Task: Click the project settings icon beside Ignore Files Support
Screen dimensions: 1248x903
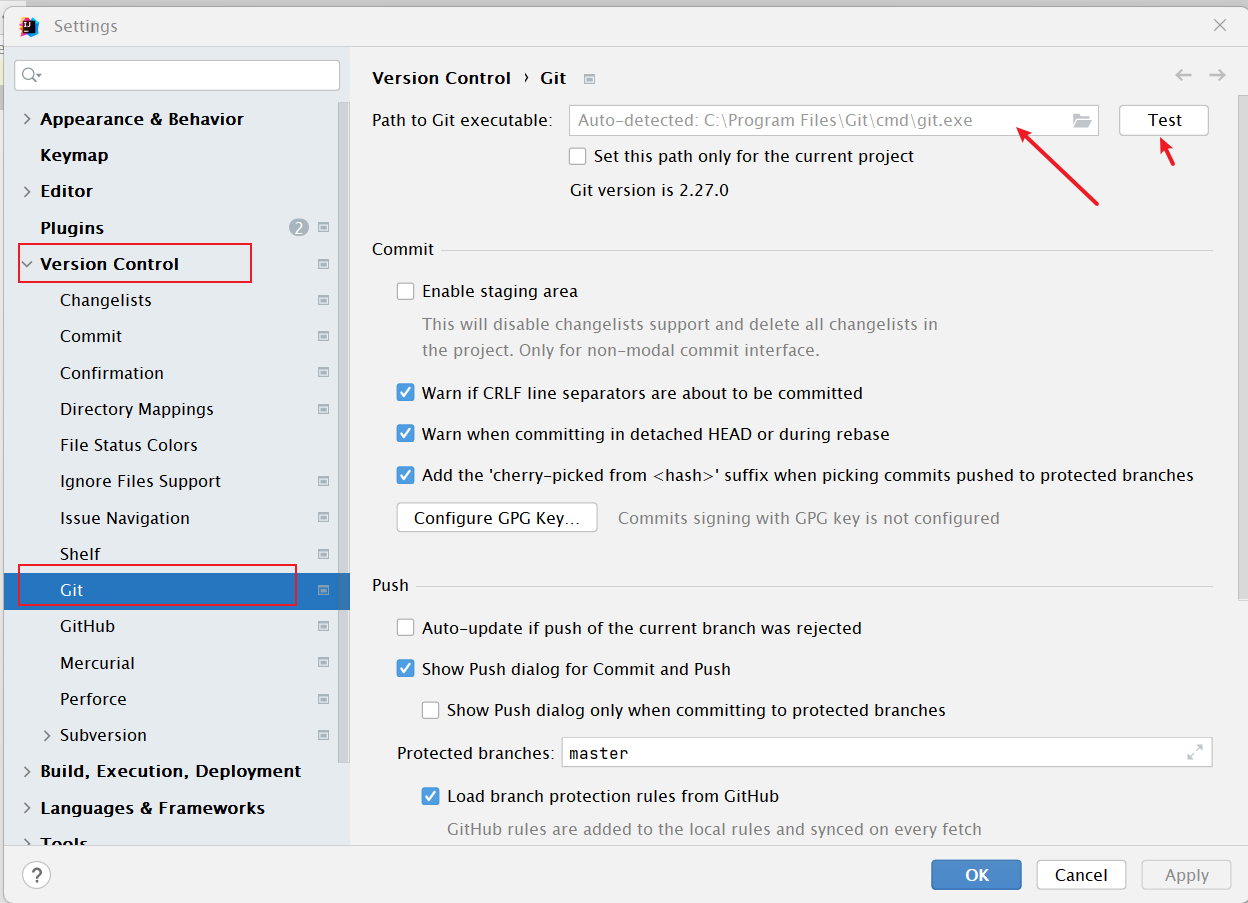Action: click(x=324, y=481)
